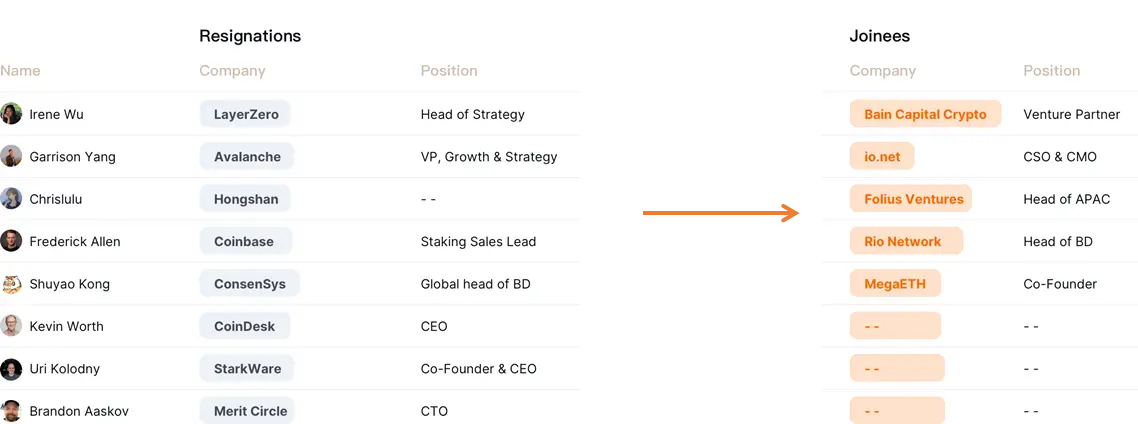Screen dimensions: 1138x424
Task: Open the Bain Capital Crypto tag
Action: tap(925, 114)
